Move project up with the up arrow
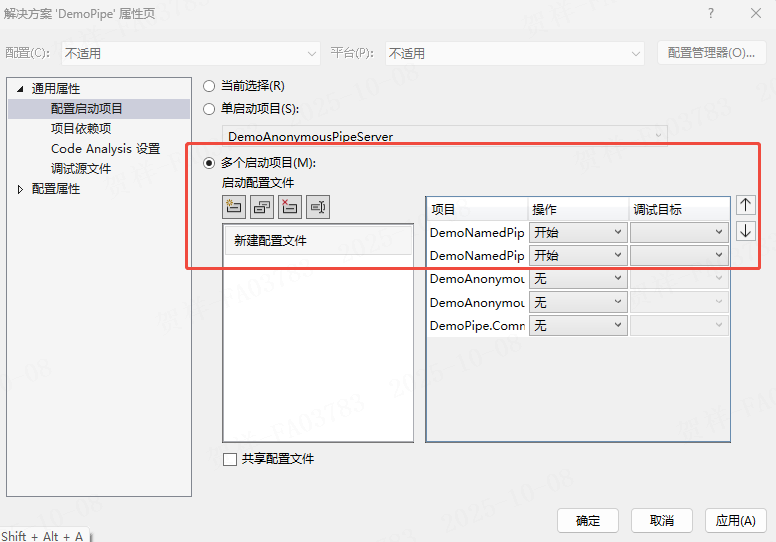 [x=745, y=205]
